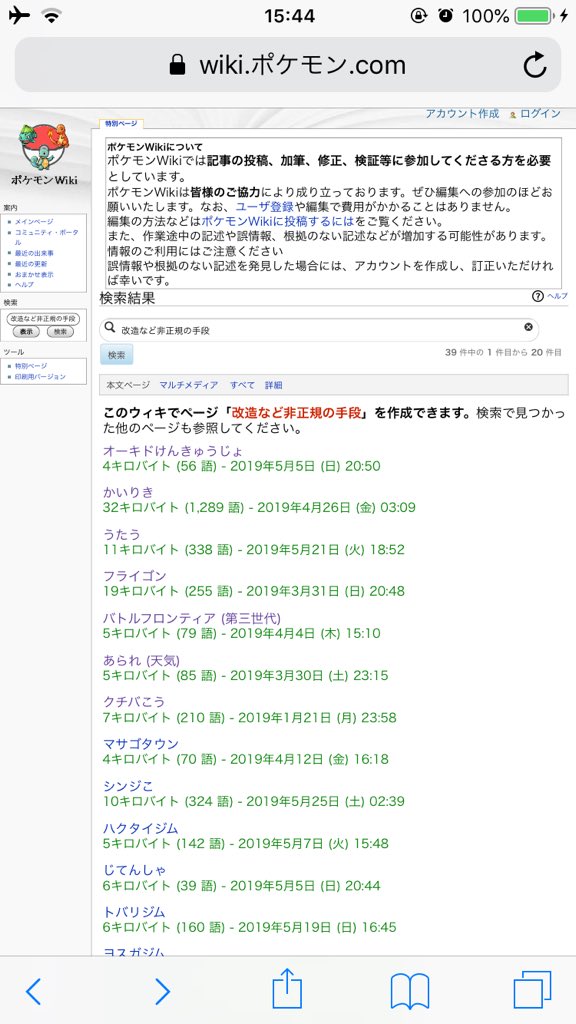Open 最近の更新 in sidebar

pos(31,264)
